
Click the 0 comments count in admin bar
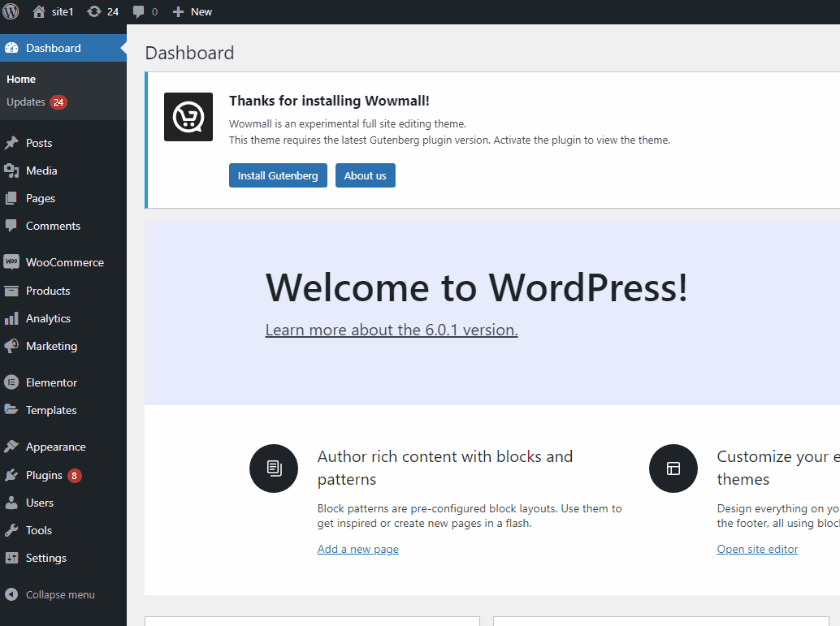coord(155,12)
